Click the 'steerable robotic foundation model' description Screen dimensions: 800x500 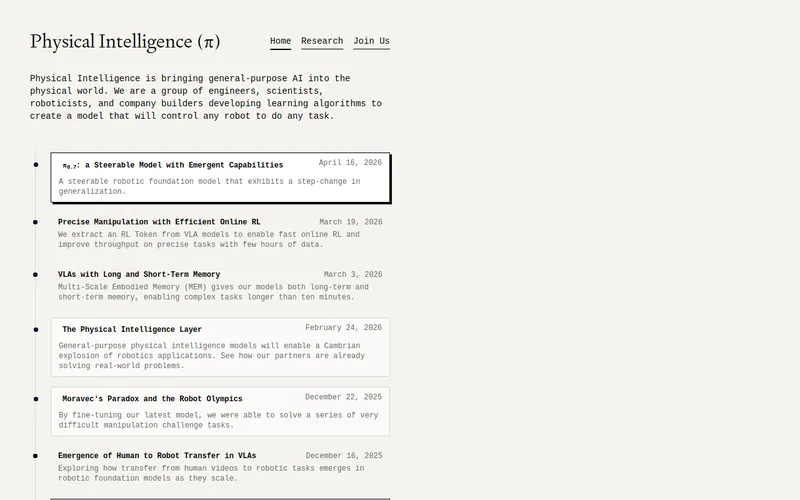pos(209,186)
